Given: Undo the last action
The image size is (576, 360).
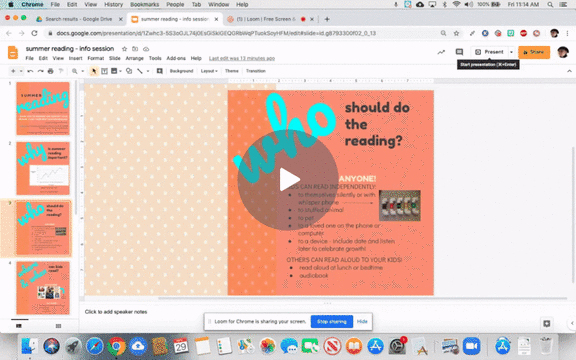Looking at the screenshot, I should (30, 71).
